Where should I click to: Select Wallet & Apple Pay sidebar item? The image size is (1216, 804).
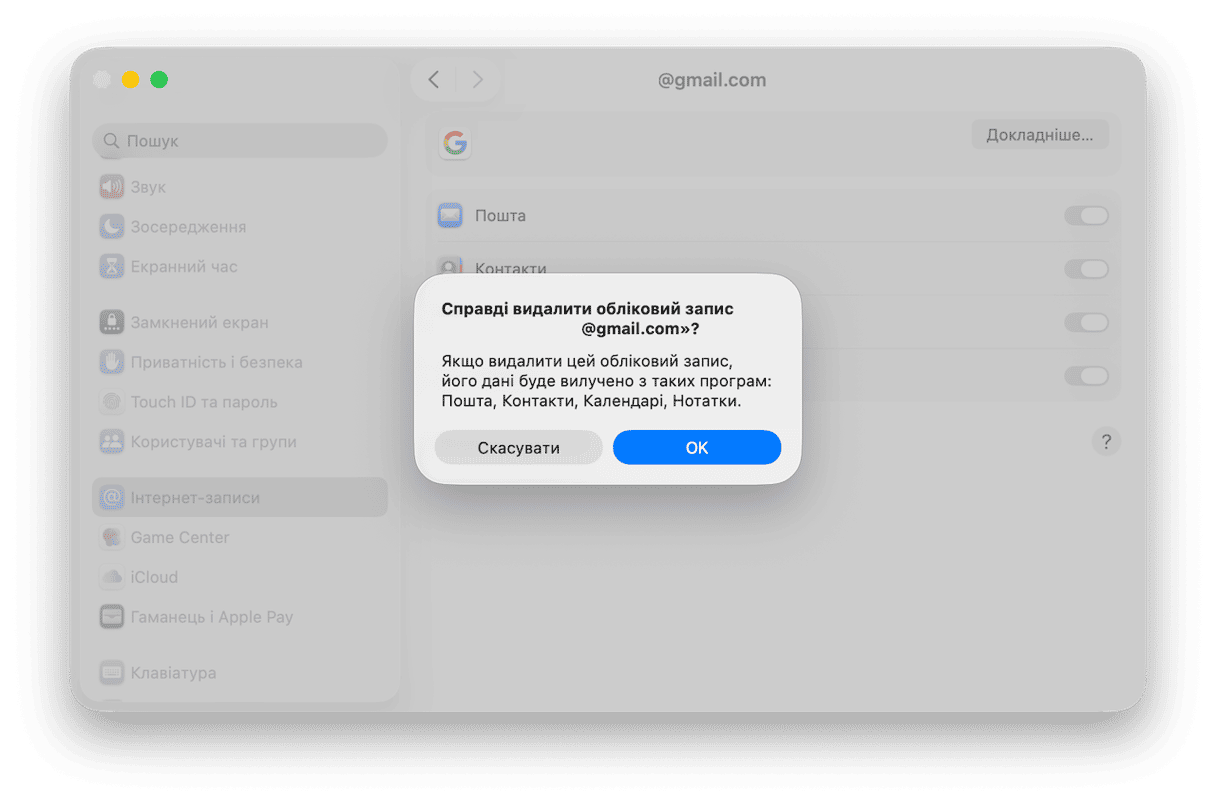point(240,617)
